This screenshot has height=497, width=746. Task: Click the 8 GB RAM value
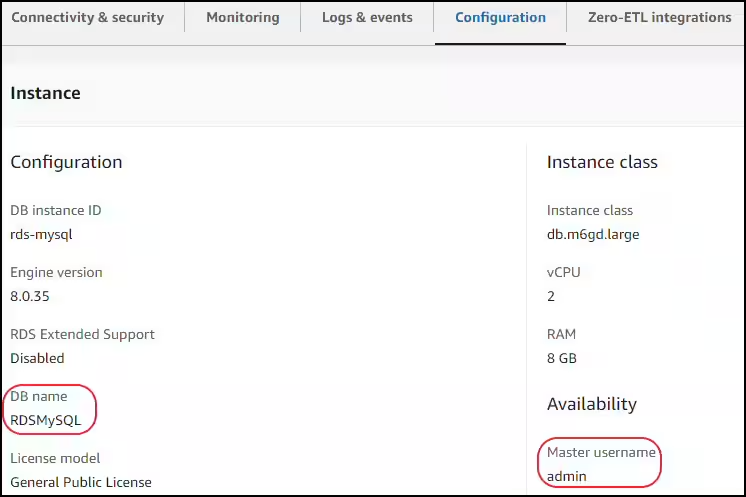(561, 358)
